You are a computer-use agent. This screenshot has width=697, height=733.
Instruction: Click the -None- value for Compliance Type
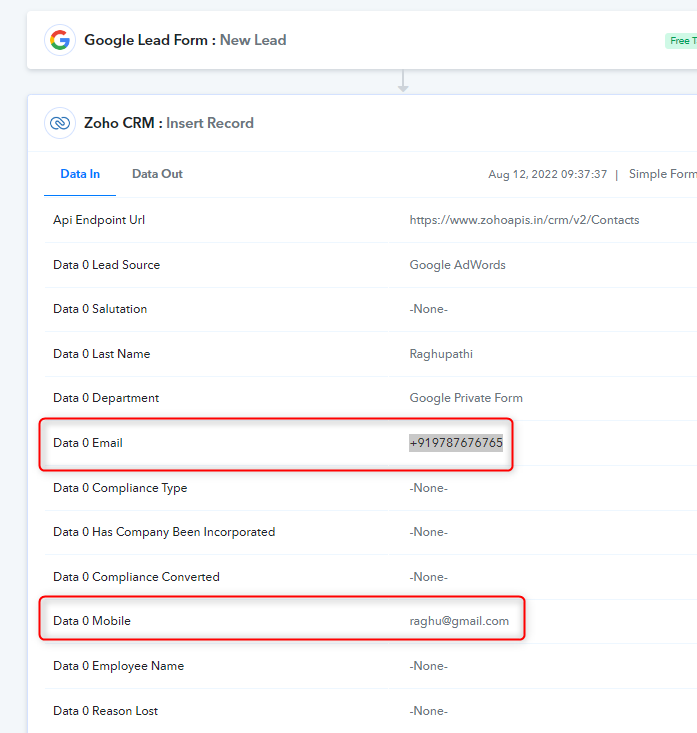click(429, 488)
